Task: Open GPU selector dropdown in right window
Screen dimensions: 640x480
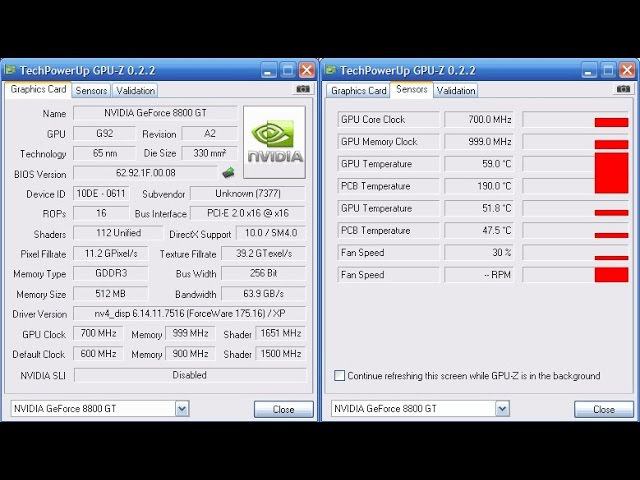Action: coord(502,409)
